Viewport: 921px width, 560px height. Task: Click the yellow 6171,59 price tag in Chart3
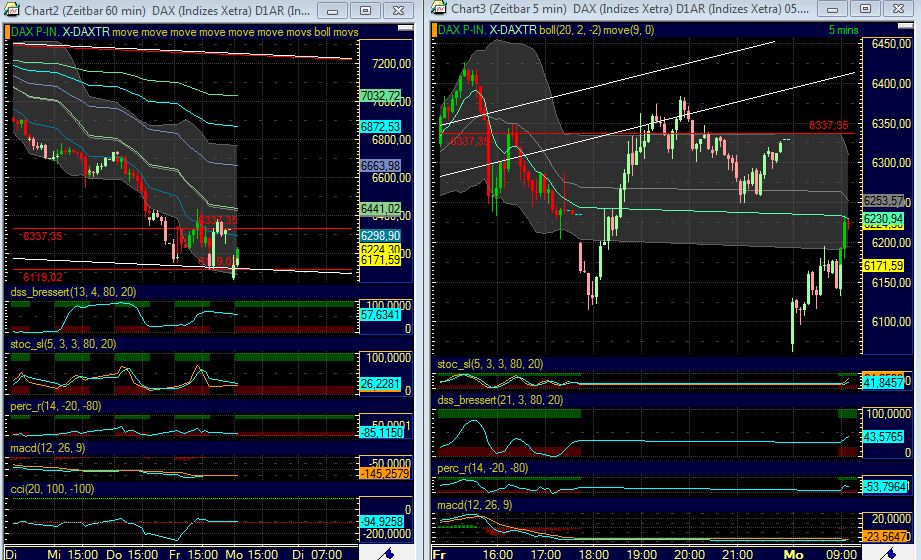883,266
